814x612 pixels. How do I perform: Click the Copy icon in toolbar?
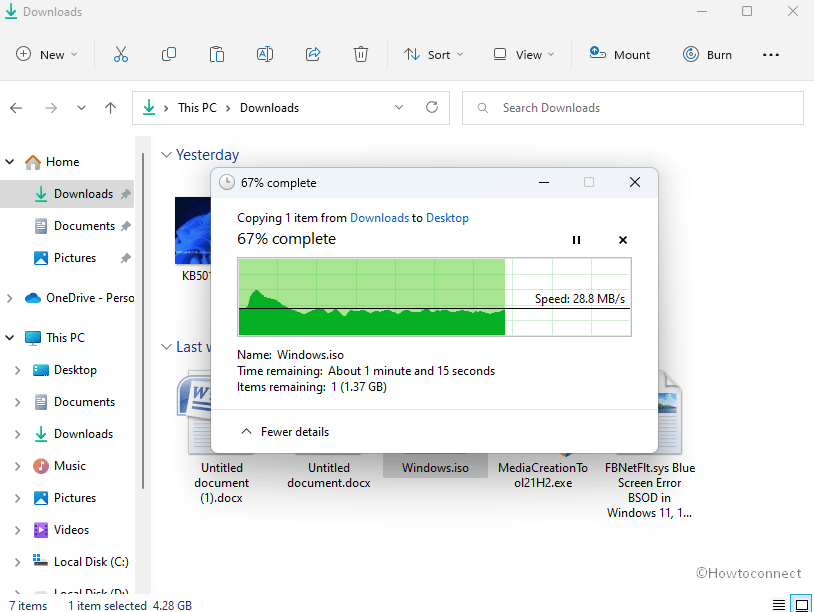(x=169, y=55)
